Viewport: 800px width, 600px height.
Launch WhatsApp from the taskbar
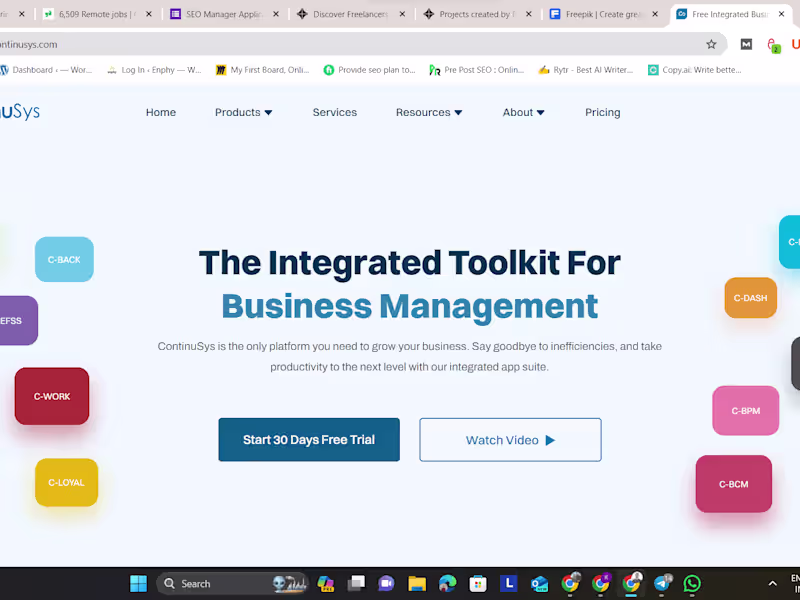(692, 583)
